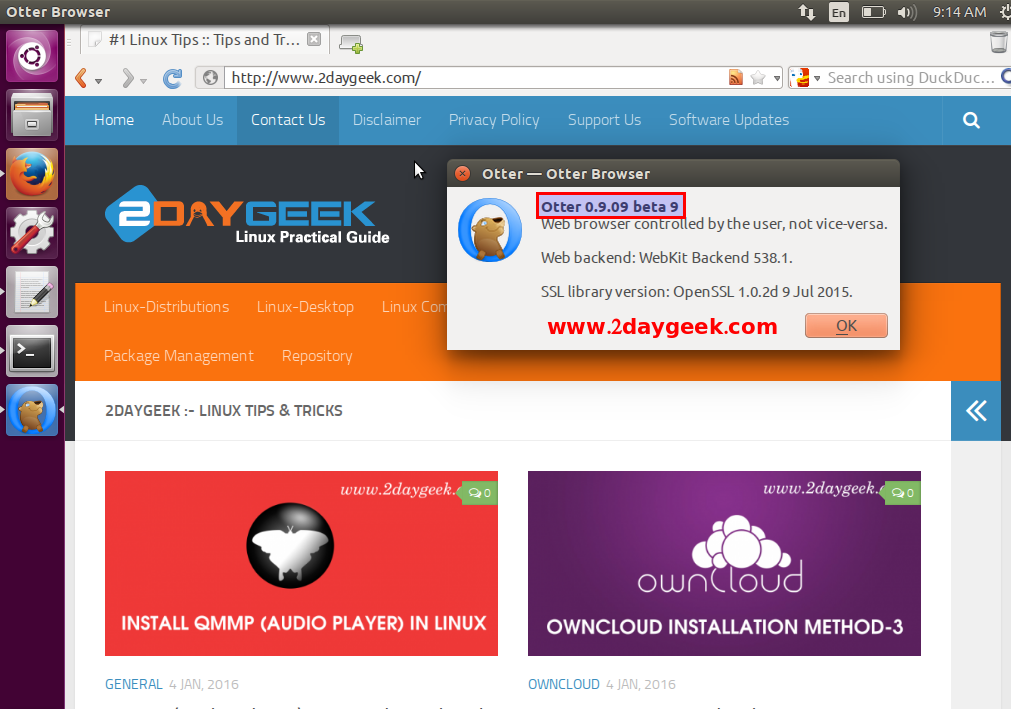This screenshot has height=709, width=1011.
Task: Open the Linux-Desktop category
Action: click(x=305, y=307)
